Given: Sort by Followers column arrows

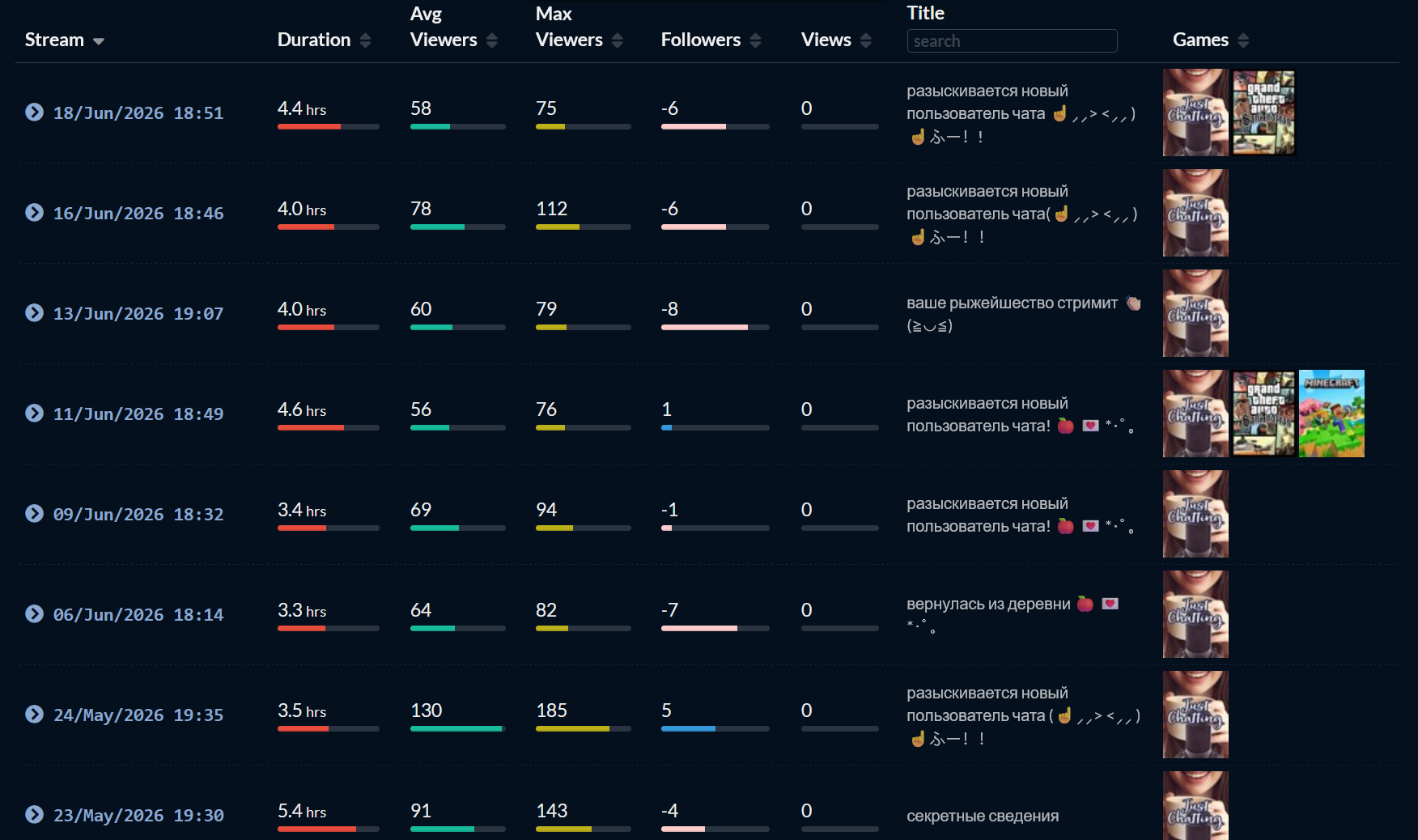Looking at the screenshot, I should point(755,40).
